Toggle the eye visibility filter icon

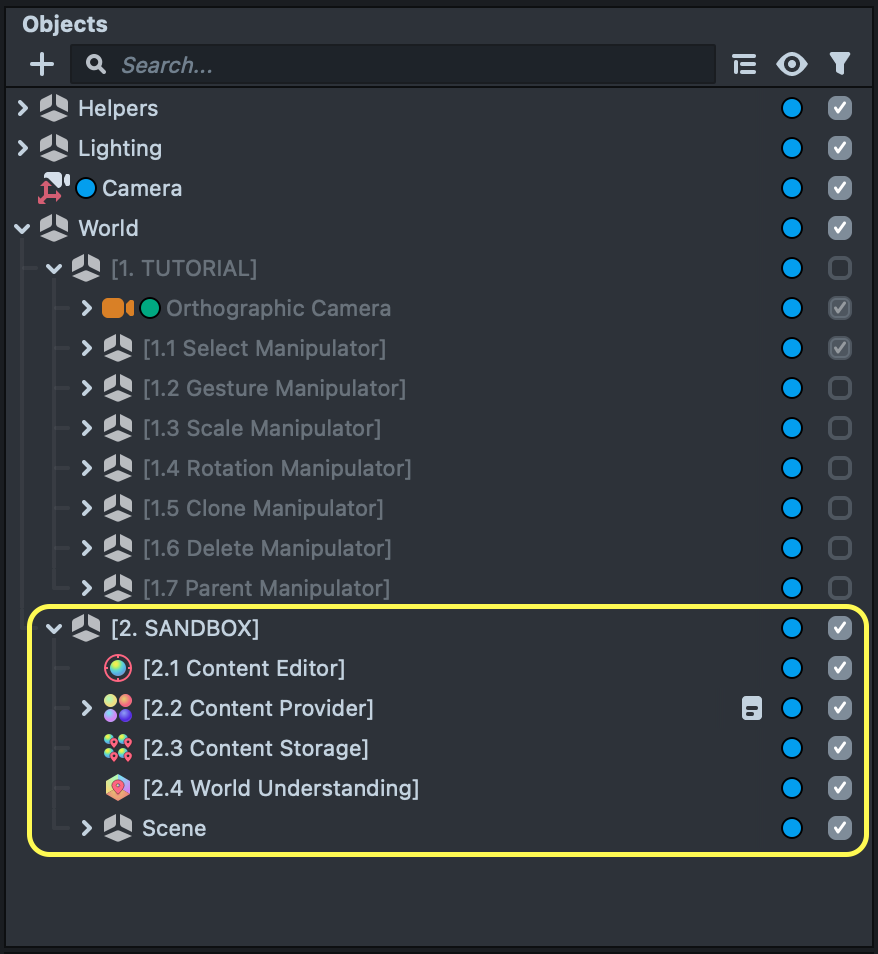(792, 65)
